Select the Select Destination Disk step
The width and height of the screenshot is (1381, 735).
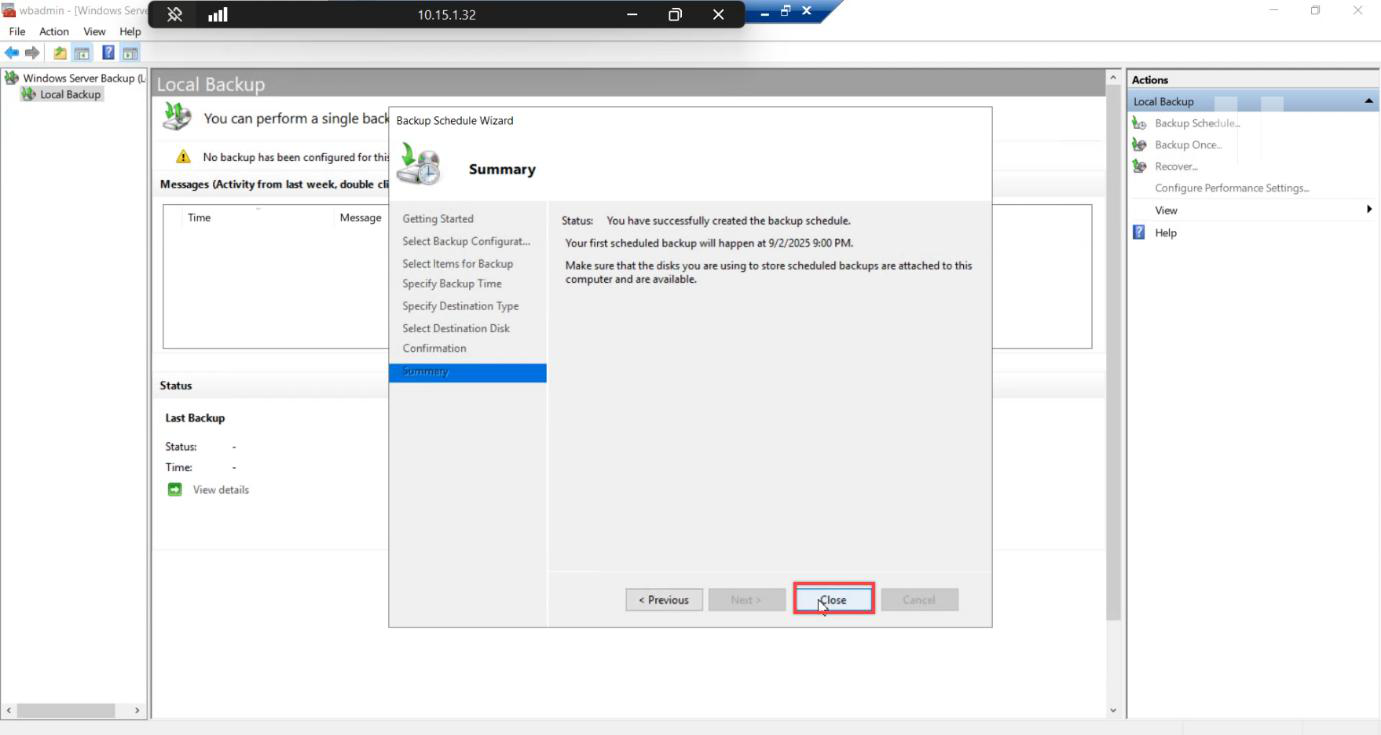tap(456, 328)
